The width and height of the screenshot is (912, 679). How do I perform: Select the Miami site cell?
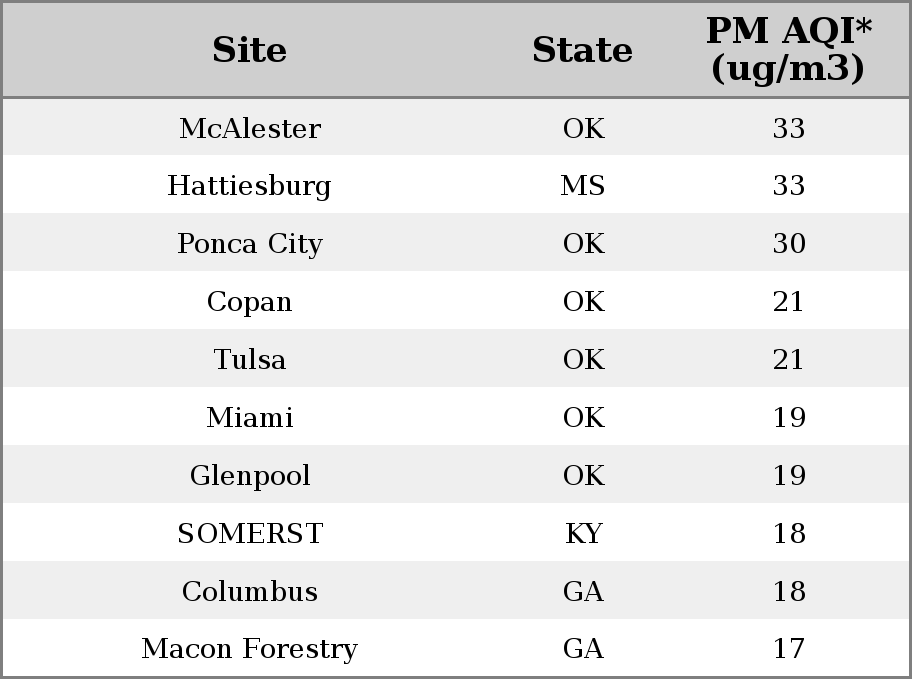pos(250,417)
